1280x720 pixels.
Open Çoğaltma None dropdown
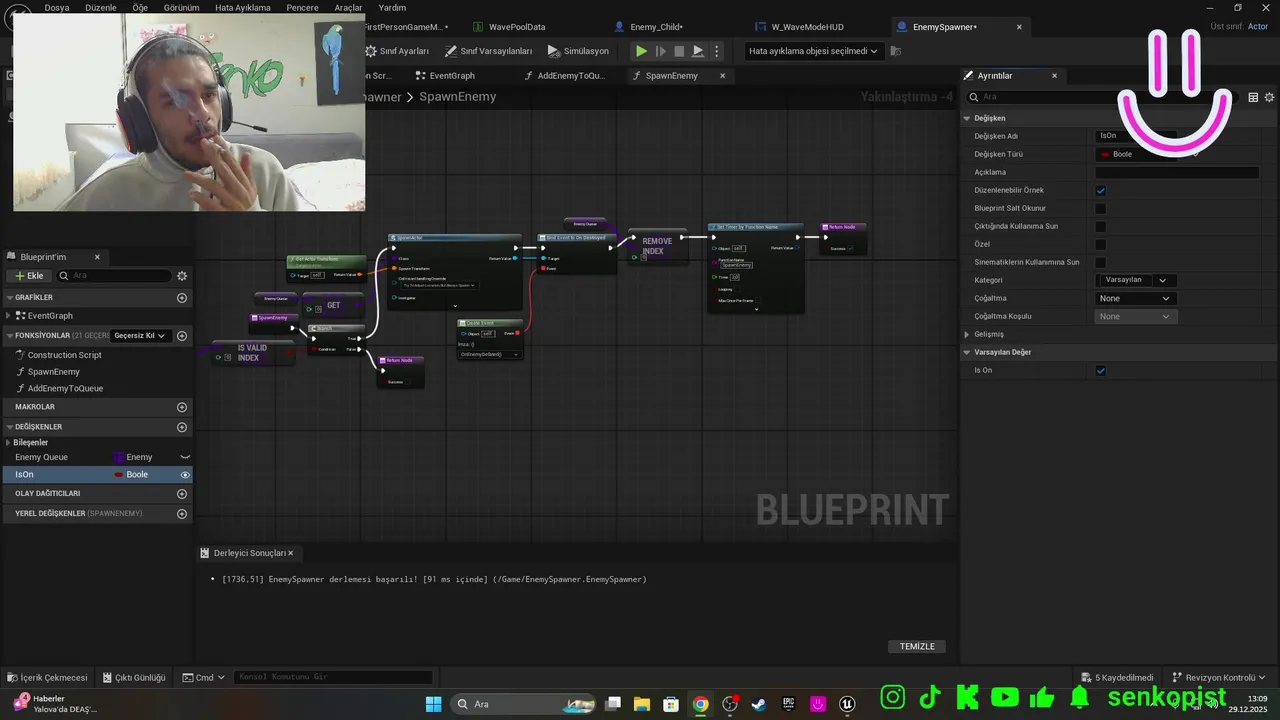point(1136,298)
